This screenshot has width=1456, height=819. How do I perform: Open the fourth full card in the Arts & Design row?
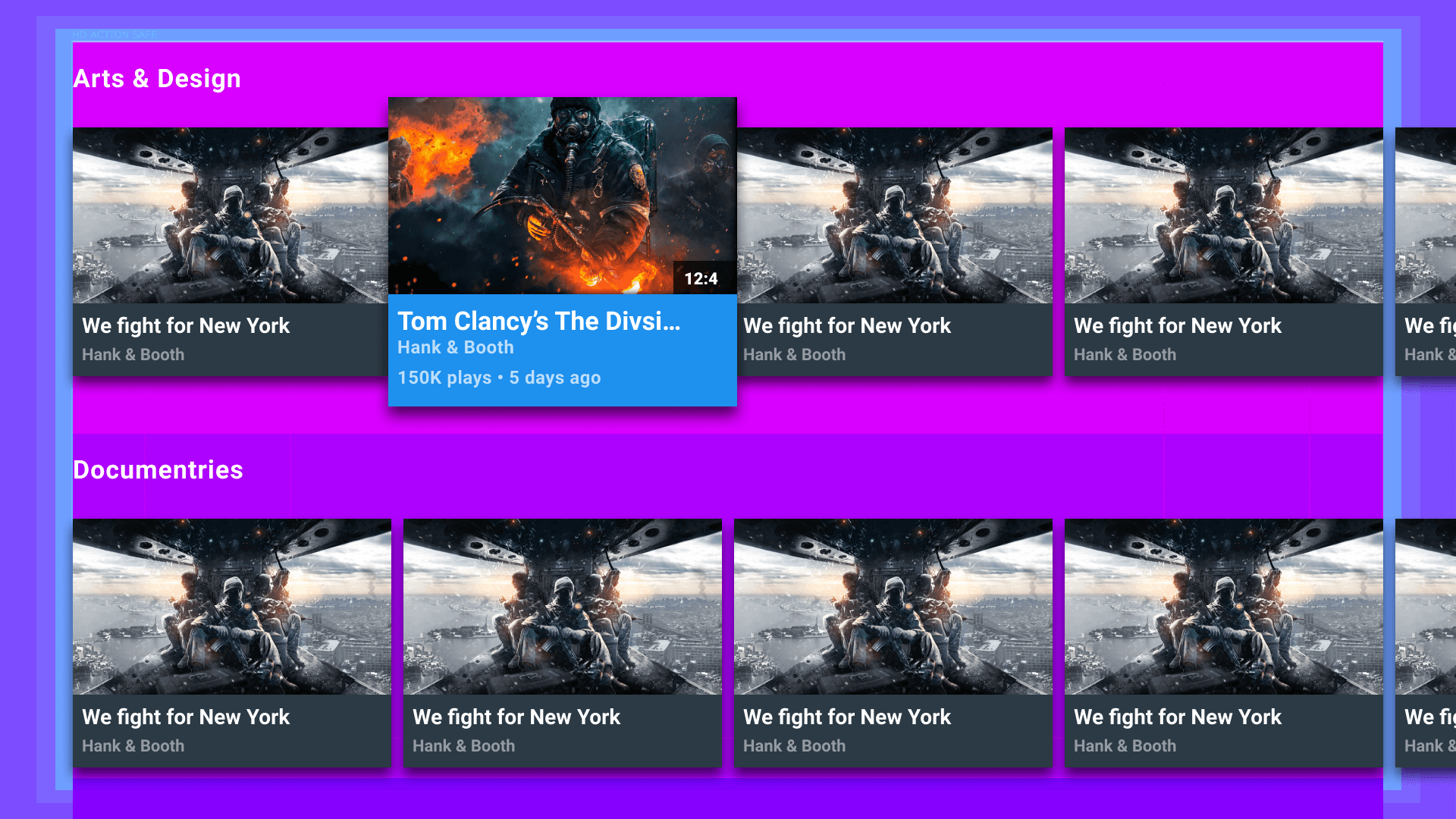[x=1224, y=252]
